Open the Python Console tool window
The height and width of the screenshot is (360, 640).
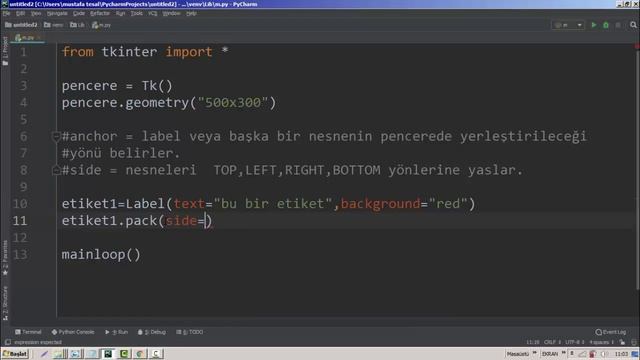tap(73, 332)
